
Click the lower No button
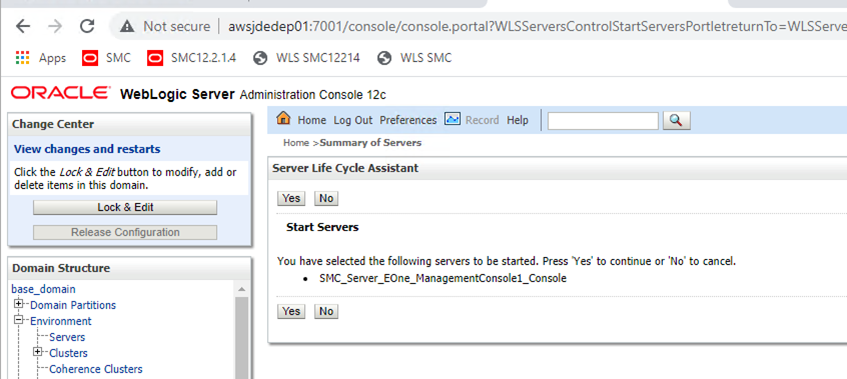point(326,311)
